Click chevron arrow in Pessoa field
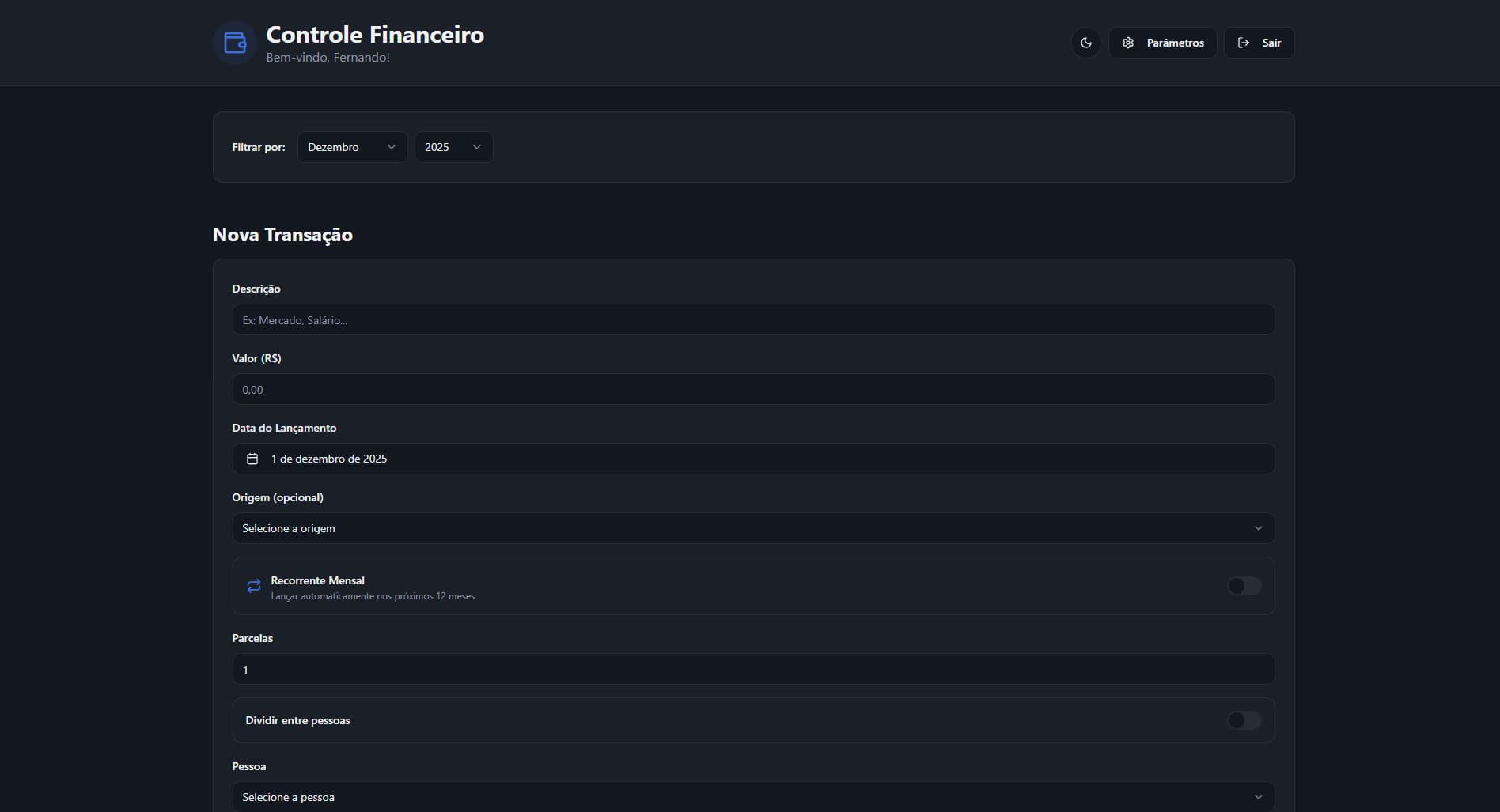The height and width of the screenshot is (812, 1500). 1258,797
